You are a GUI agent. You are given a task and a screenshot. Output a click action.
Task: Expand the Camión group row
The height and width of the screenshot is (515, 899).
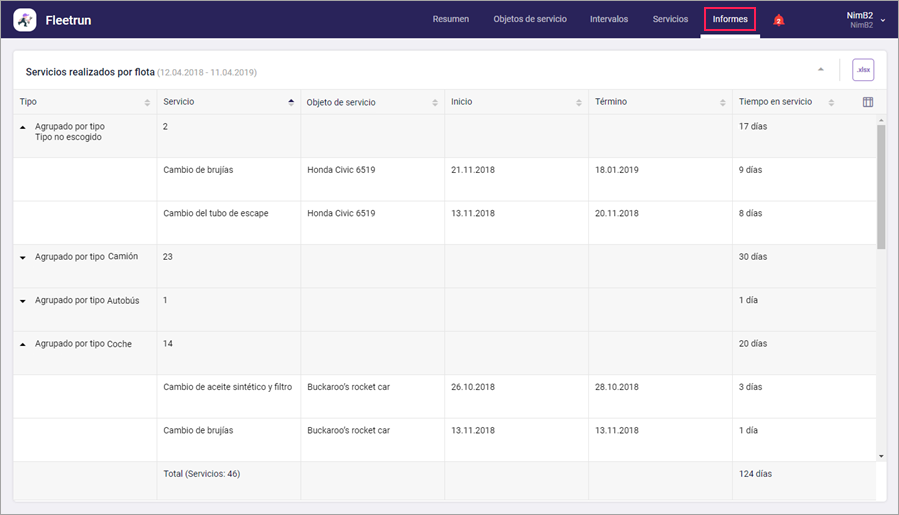pyautogui.click(x=23, y=258)
